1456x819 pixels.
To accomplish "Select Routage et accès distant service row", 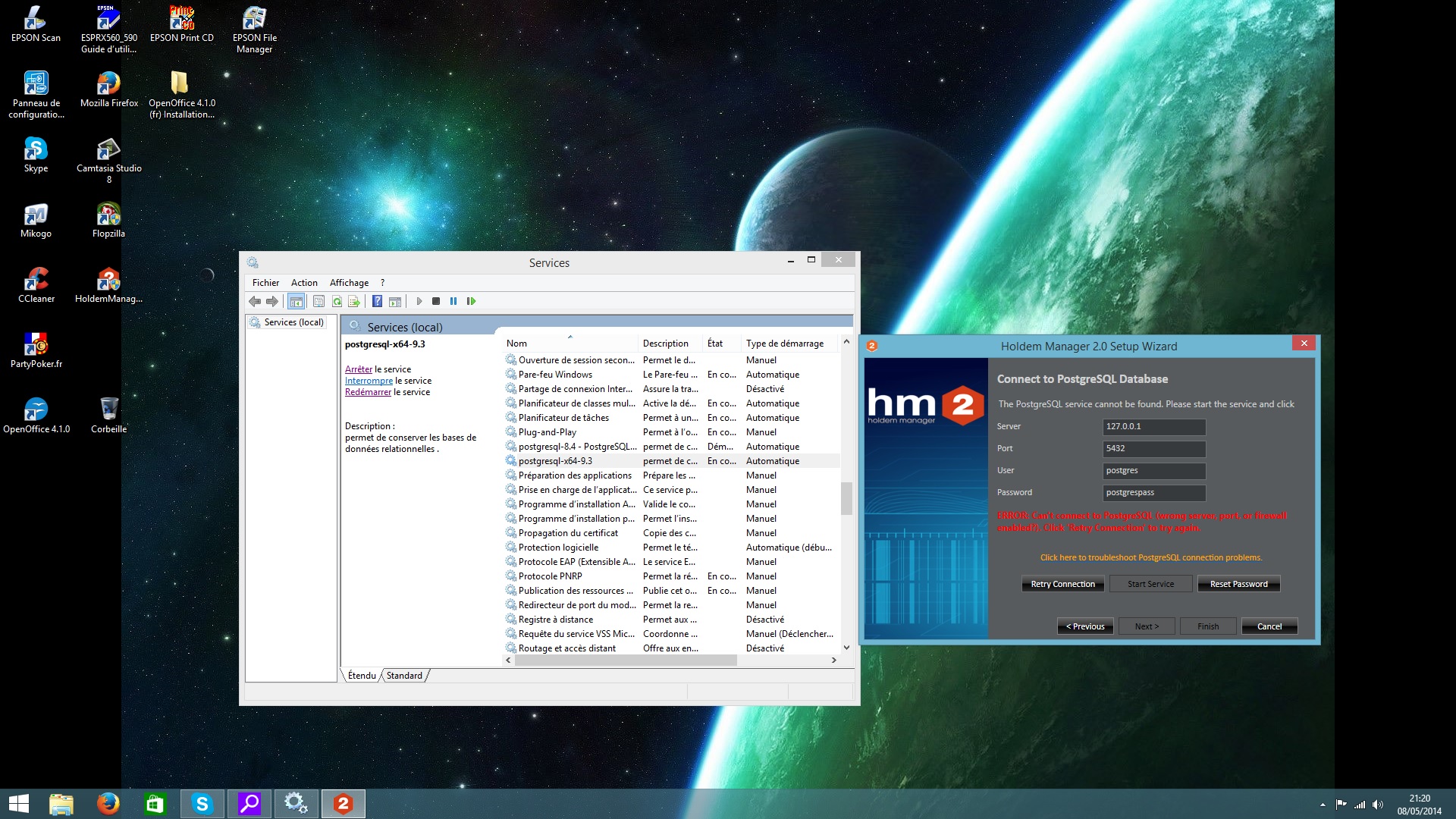I will [x=672, y=648].
